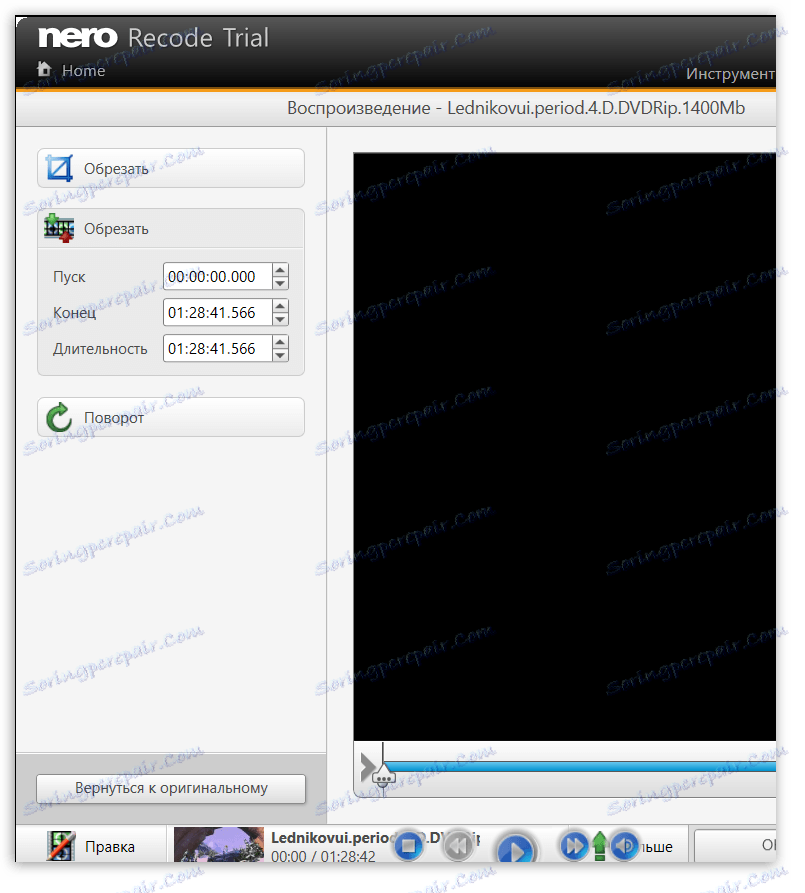Click the Правка edit icon
This screenshot has width=805, height=893.
[x=61, y=846]
